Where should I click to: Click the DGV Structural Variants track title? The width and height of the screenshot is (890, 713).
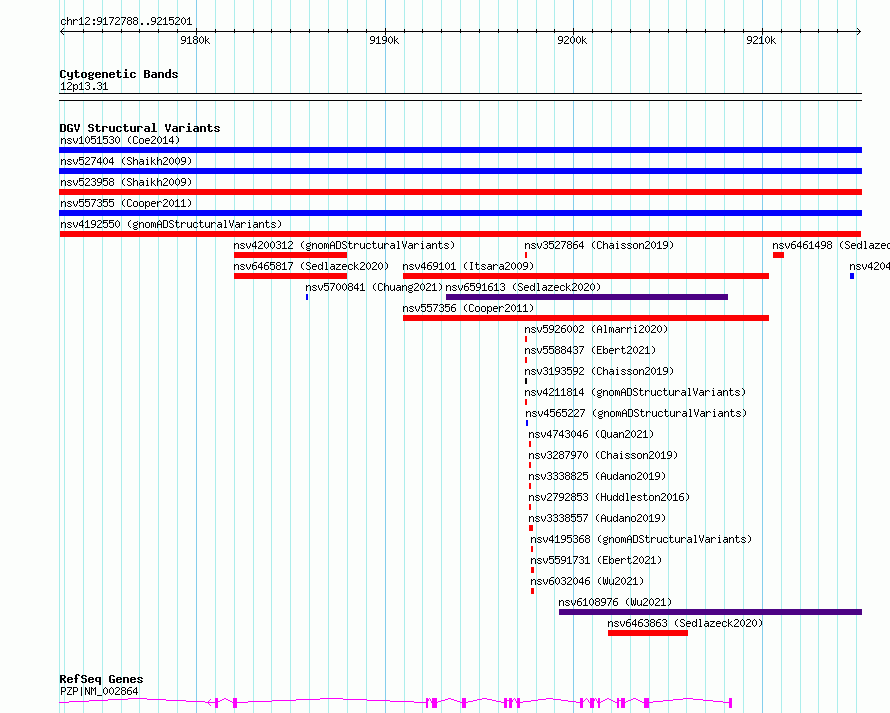pyautogui.click(x=140, y=128)
